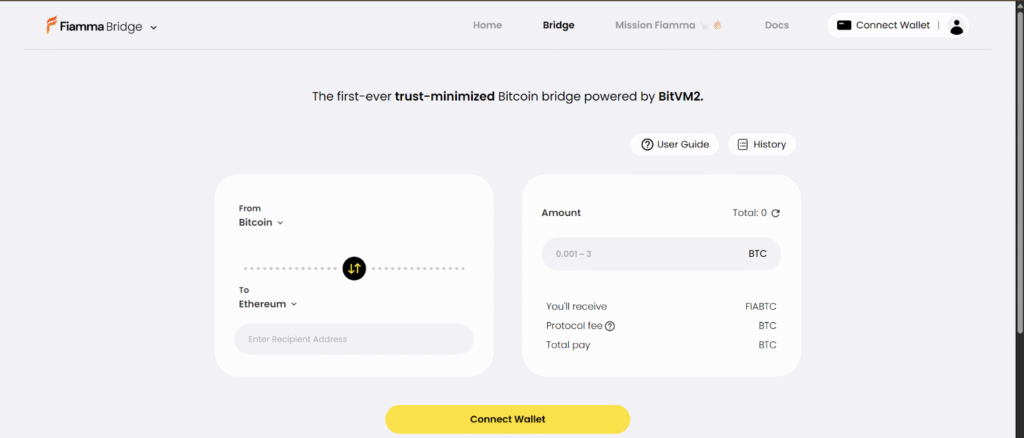The image size is (1024, 438).
Task: Click the Fiamma Bridge flame logo
Action: (x=52, y=25)
